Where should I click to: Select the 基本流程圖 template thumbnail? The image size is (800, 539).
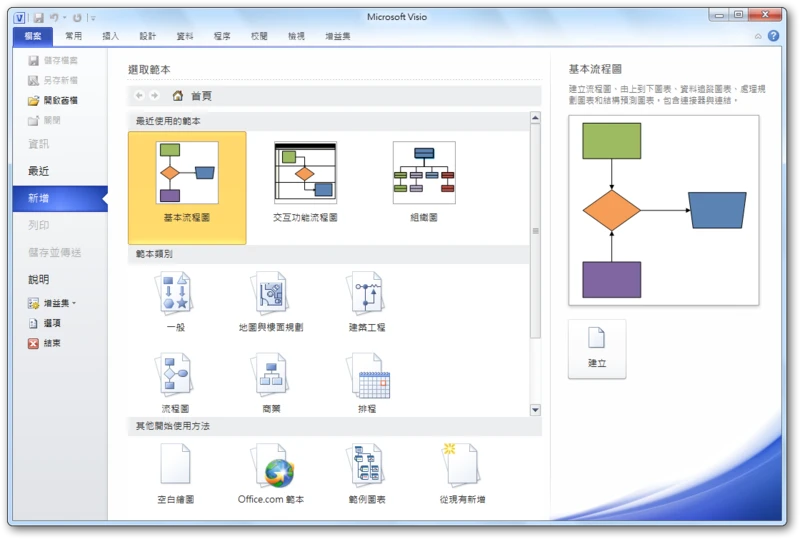pyautogui.click(x=187, y=187)
